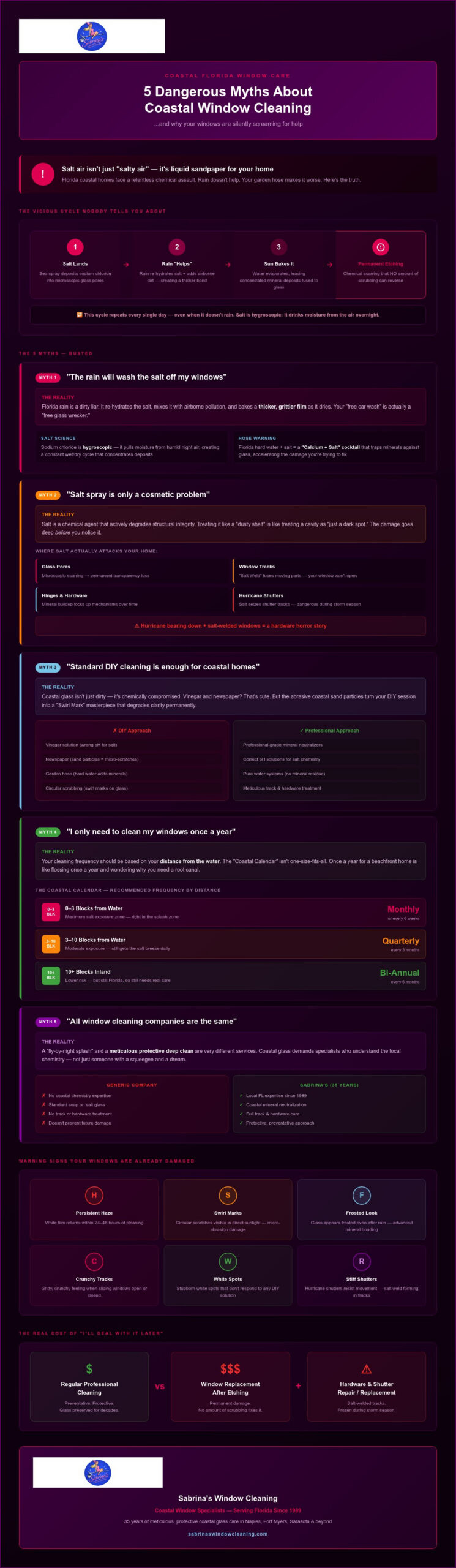Image resolution: width=456 pixels, height=1568 pixels.
Task: Select the 0–3 Blocks from Water row
Action: [x=230, y=913]
